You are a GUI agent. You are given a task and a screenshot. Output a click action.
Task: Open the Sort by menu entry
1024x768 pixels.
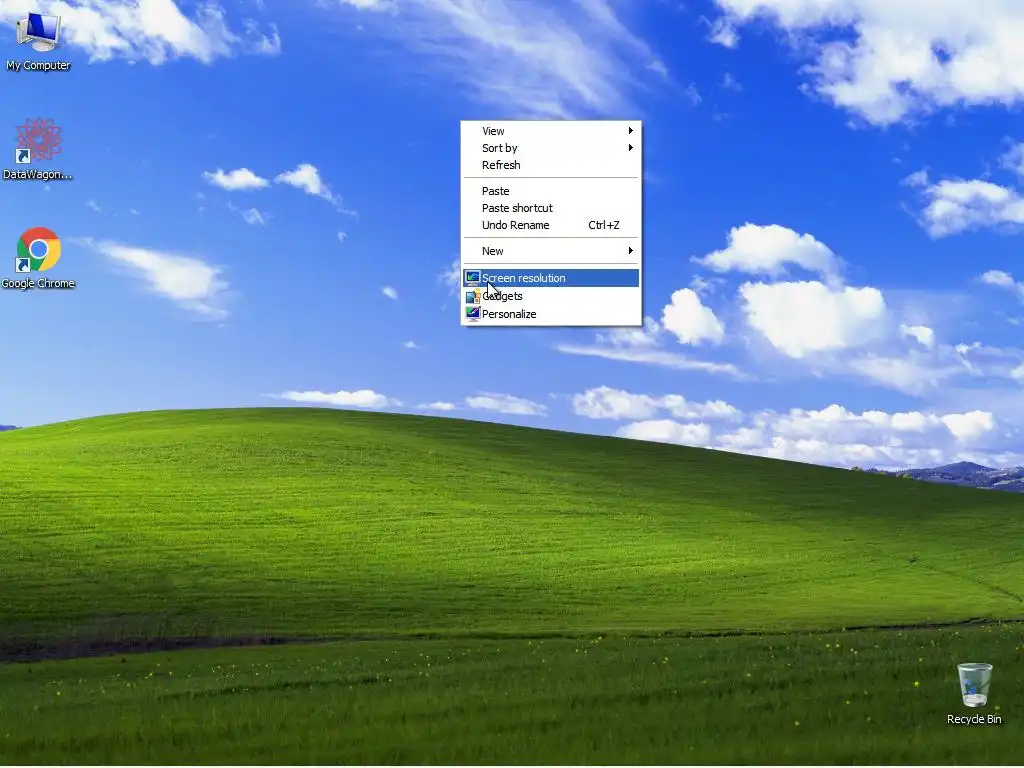coord(551,148)
